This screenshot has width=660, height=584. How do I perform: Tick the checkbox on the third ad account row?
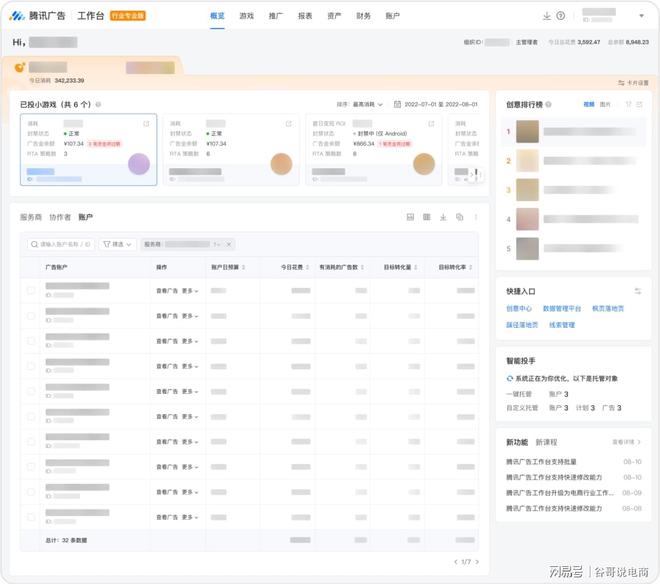click(31, 341)
